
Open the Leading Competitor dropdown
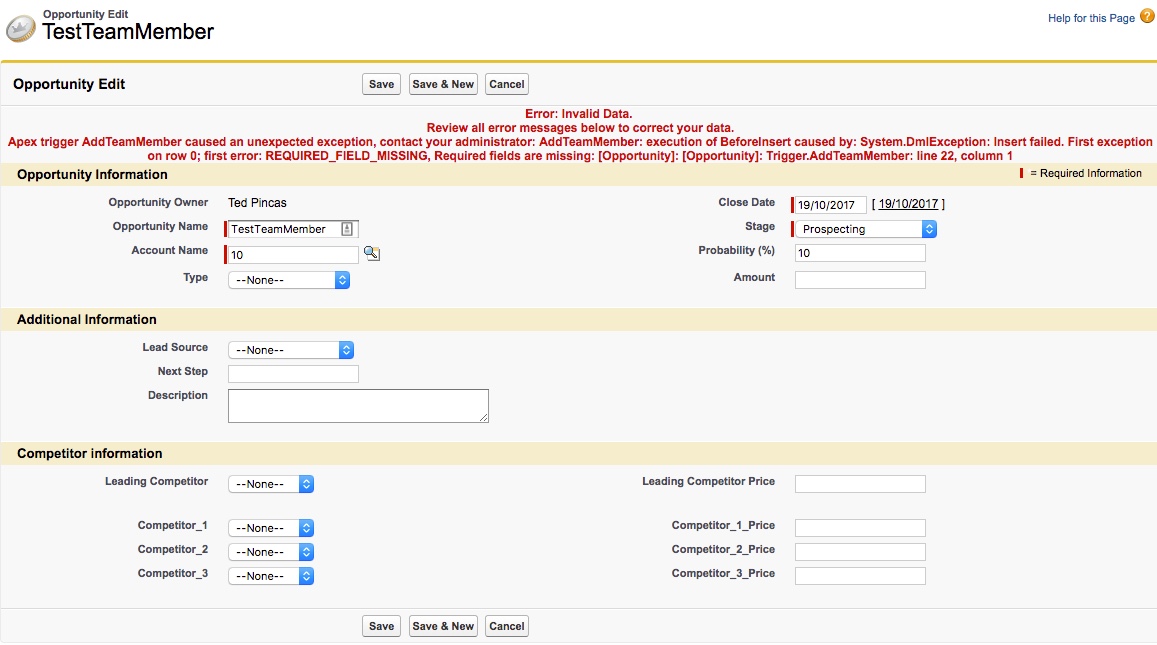pyautogui.click(x=271, y=484)
